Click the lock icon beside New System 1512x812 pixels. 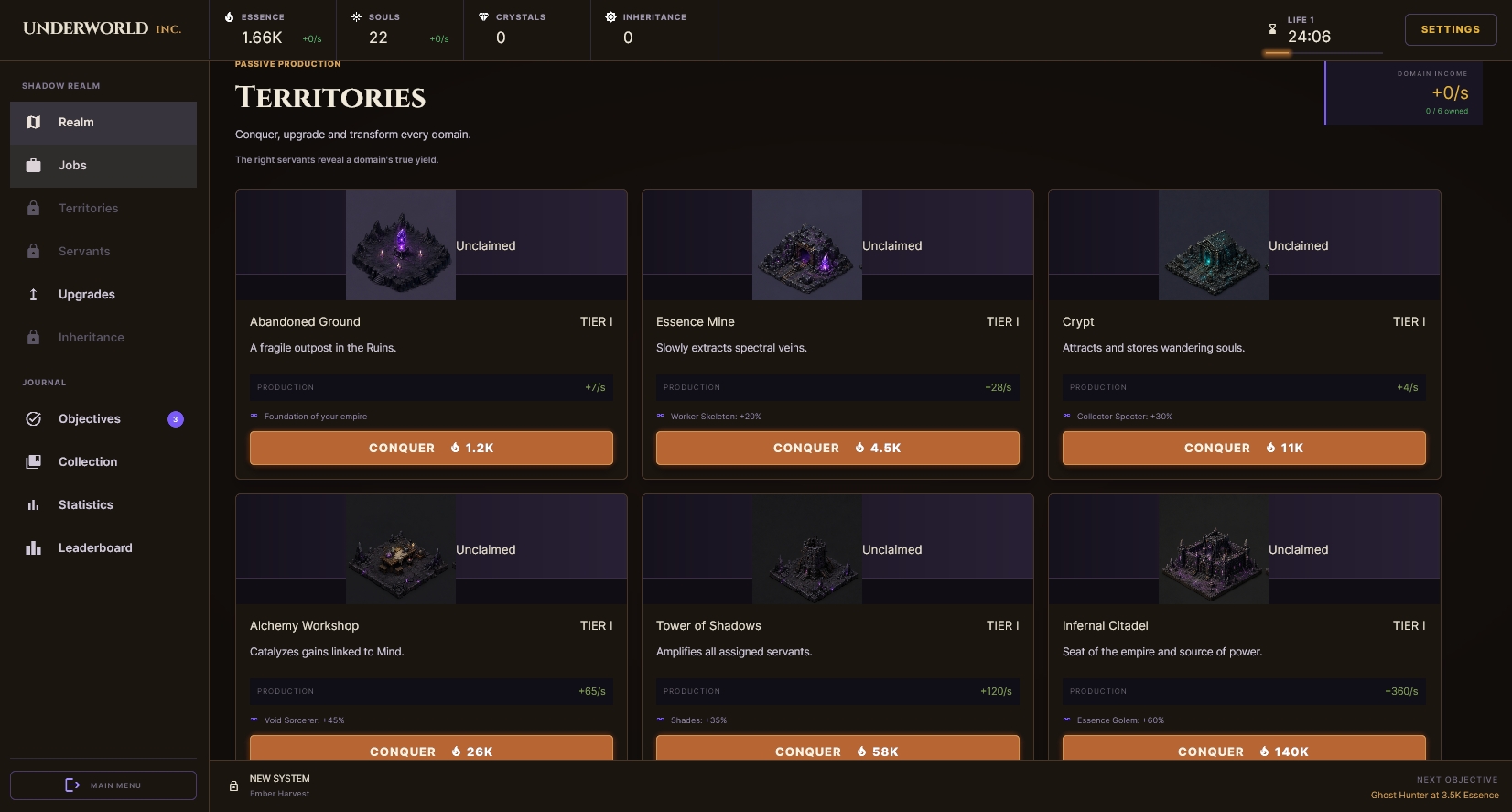tap(233, 786)
